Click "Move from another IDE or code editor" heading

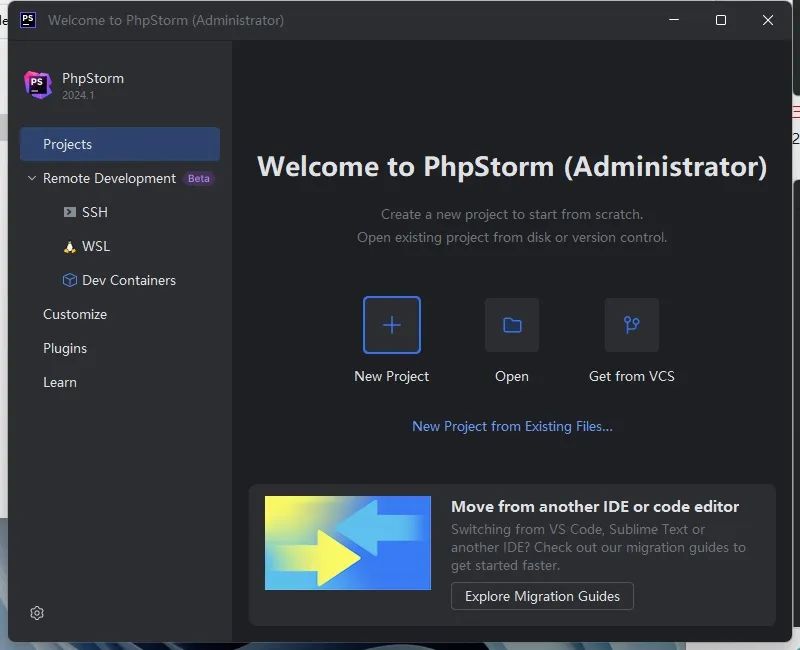[x=595, y=507]
